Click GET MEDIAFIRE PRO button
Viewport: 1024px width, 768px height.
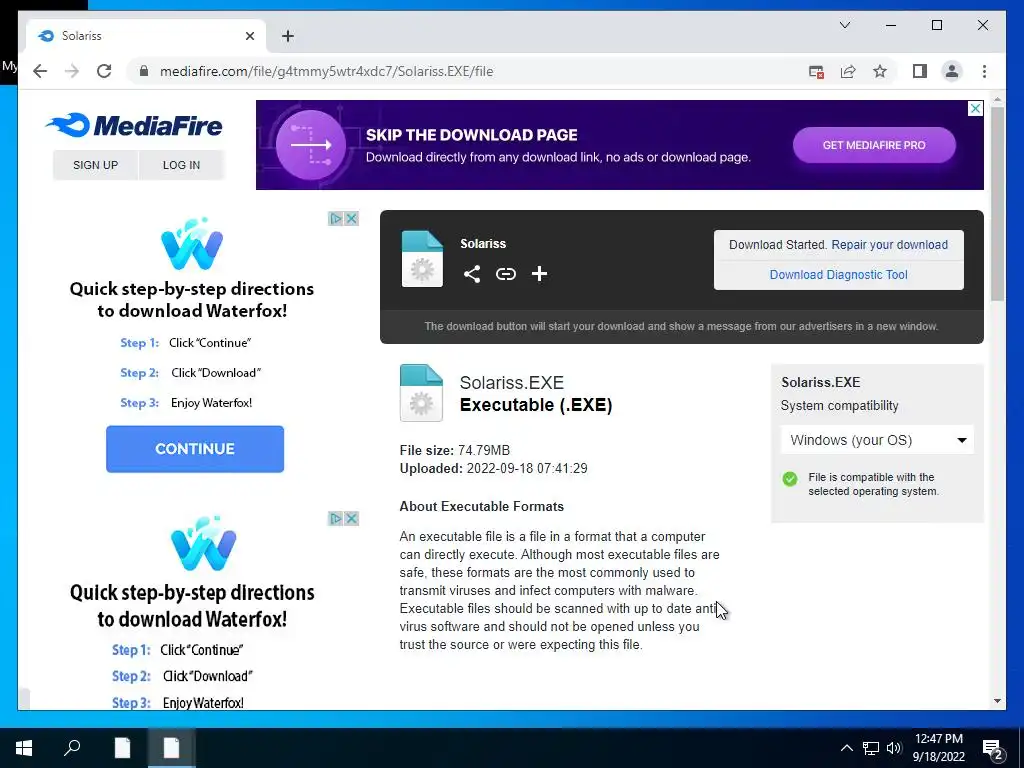coord(874,145)
